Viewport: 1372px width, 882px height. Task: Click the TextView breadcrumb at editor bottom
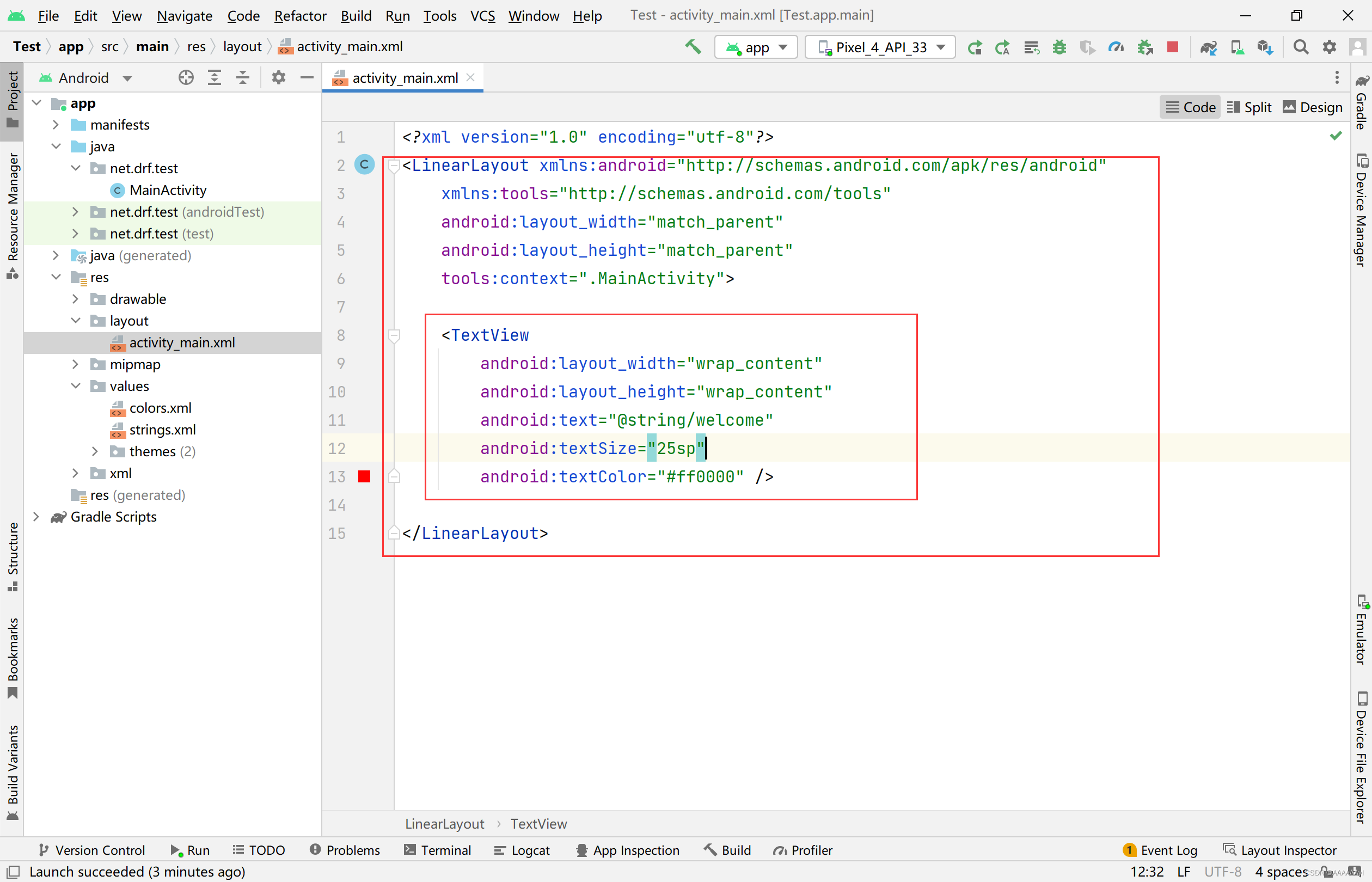click(538, 824)
